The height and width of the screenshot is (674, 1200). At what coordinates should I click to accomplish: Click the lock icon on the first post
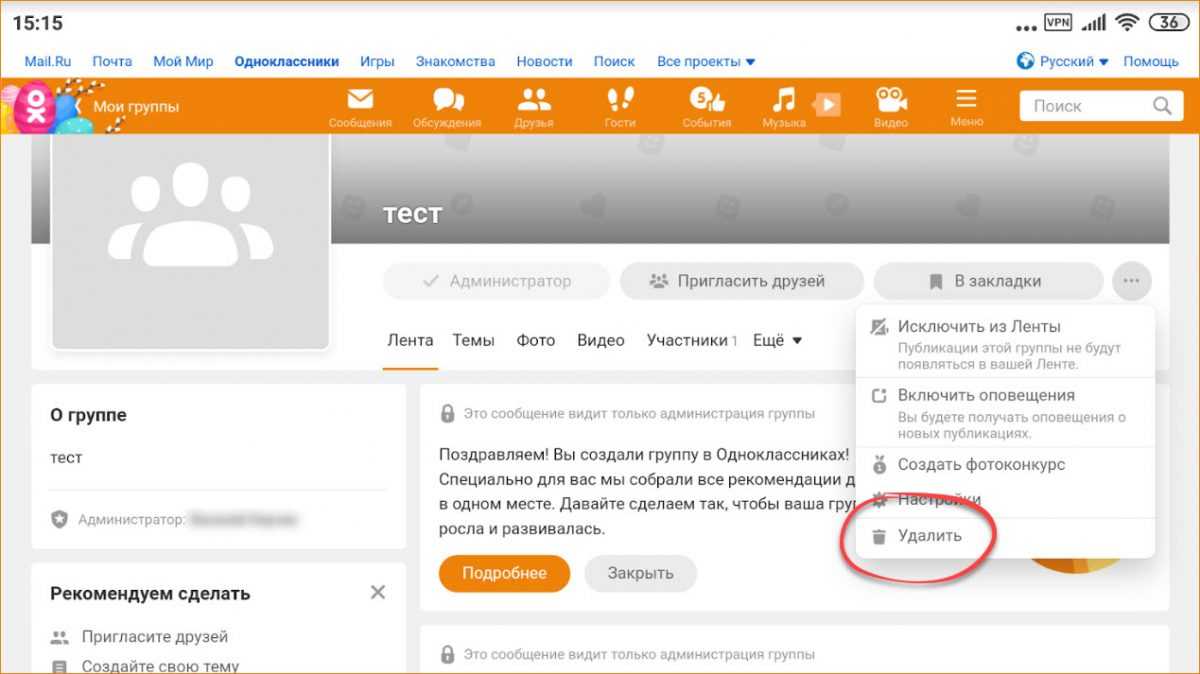[447, 414]
